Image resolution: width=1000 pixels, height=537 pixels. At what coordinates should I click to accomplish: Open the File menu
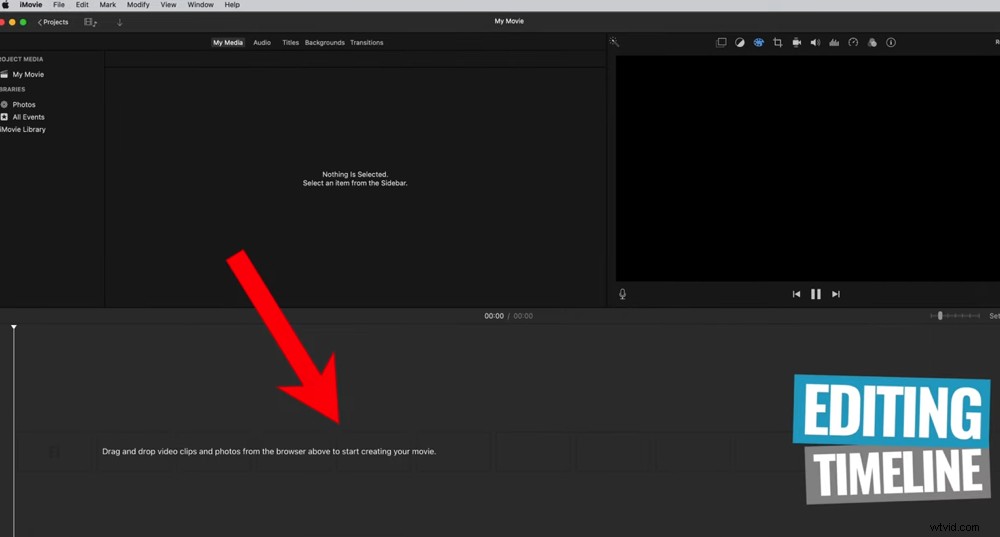tap(59, 4)
